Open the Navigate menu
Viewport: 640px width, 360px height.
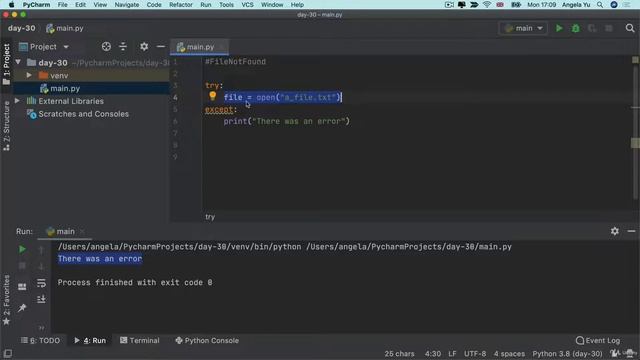tap(127, 5)
